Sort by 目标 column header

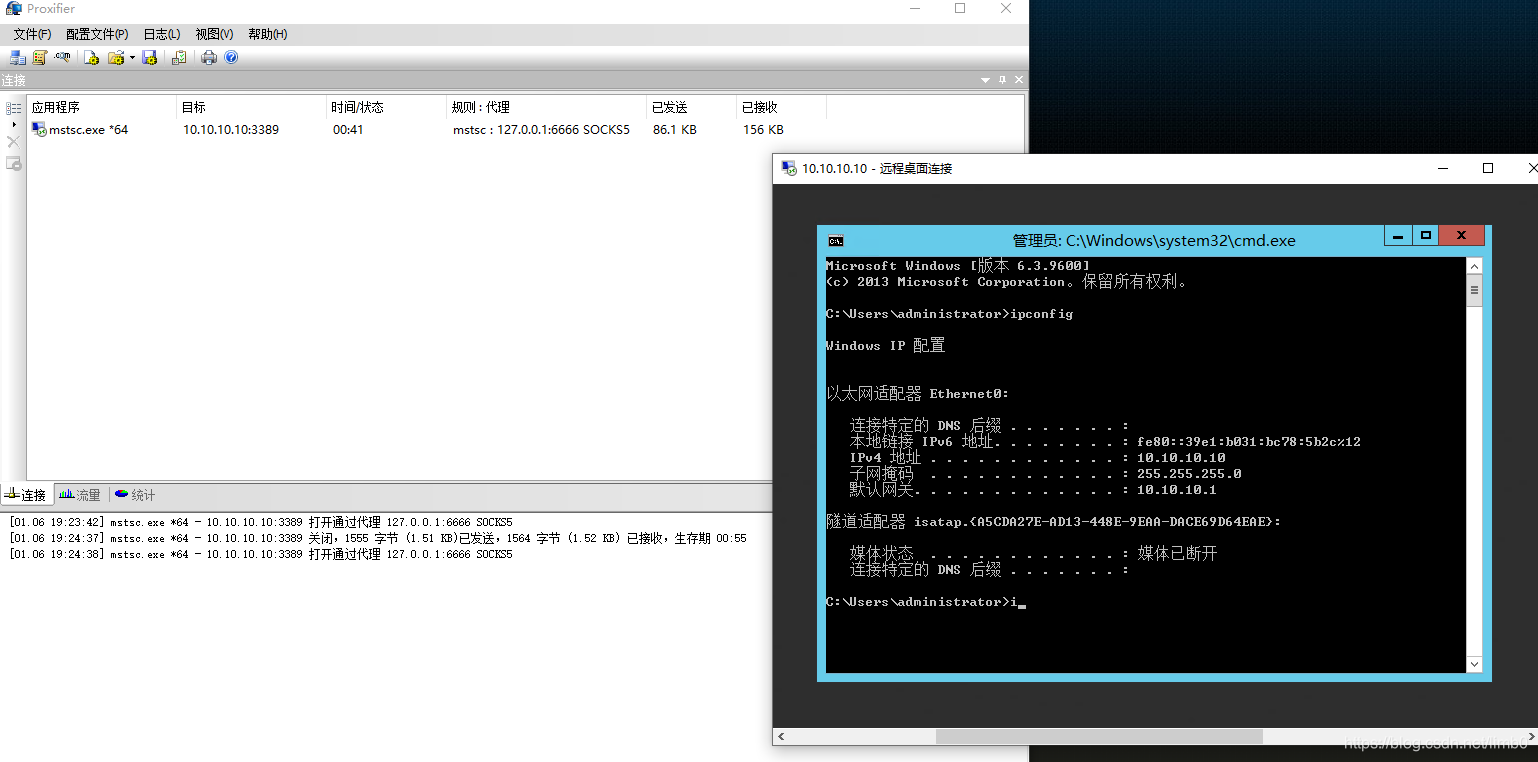click(252, 107)
